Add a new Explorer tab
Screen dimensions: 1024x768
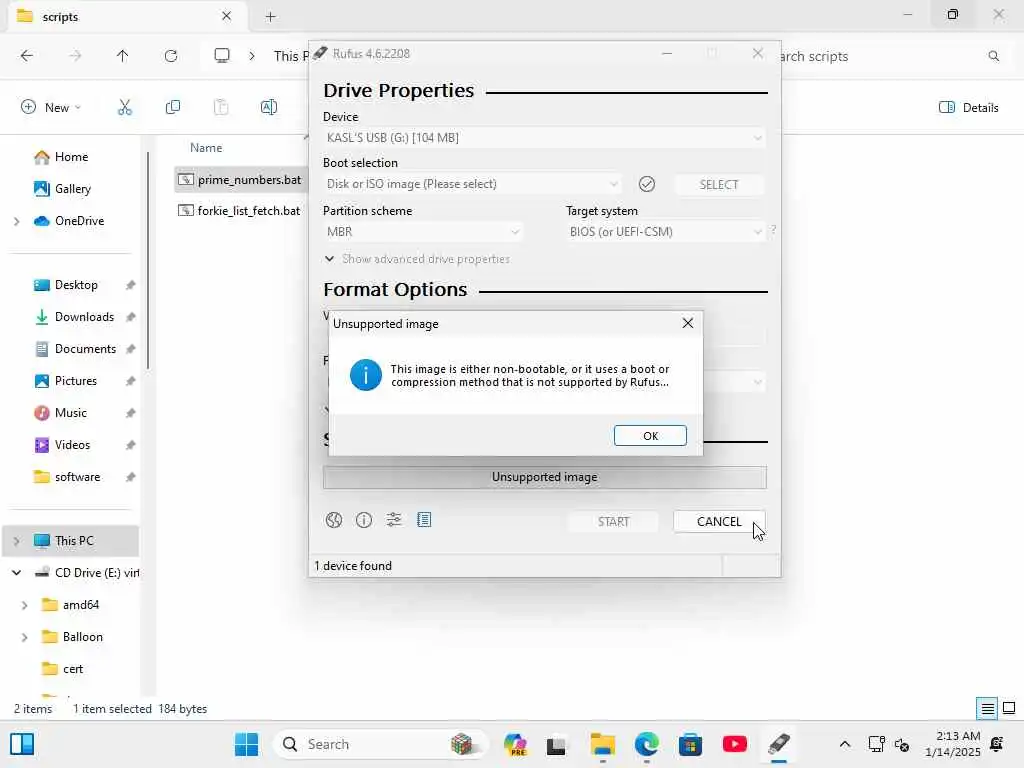[270, 17]
